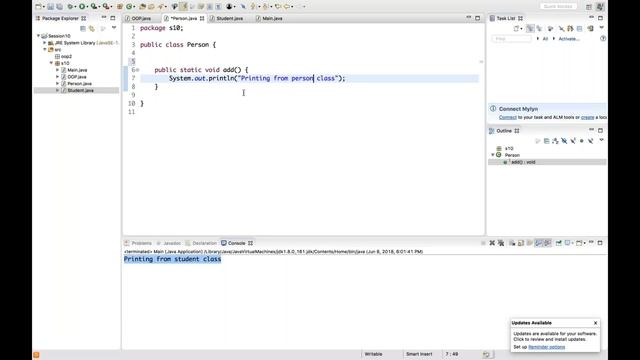Select Person.java in the Package Explorer

(79, 84)
